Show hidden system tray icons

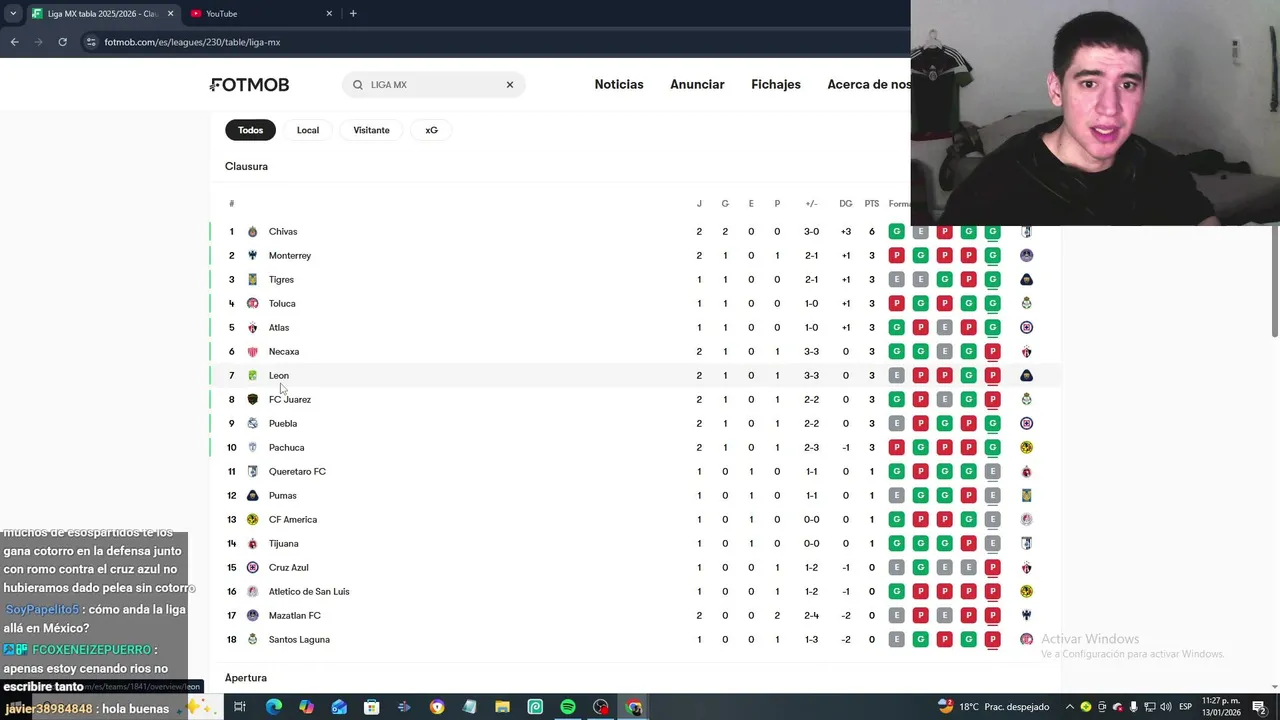(1068, 707)
